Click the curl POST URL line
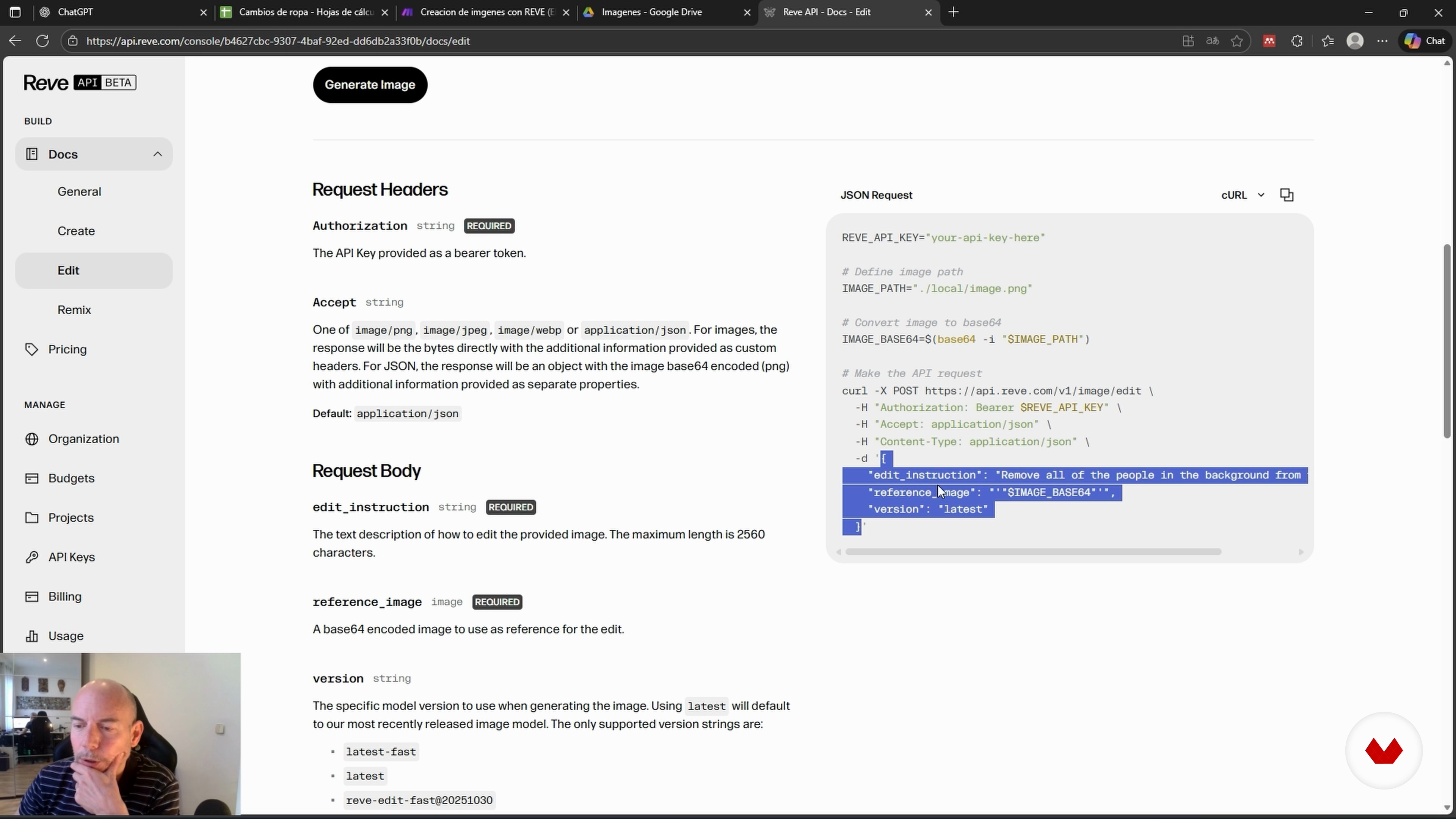The width and height of the screenshot is (1456, 819). pos(997,391)
